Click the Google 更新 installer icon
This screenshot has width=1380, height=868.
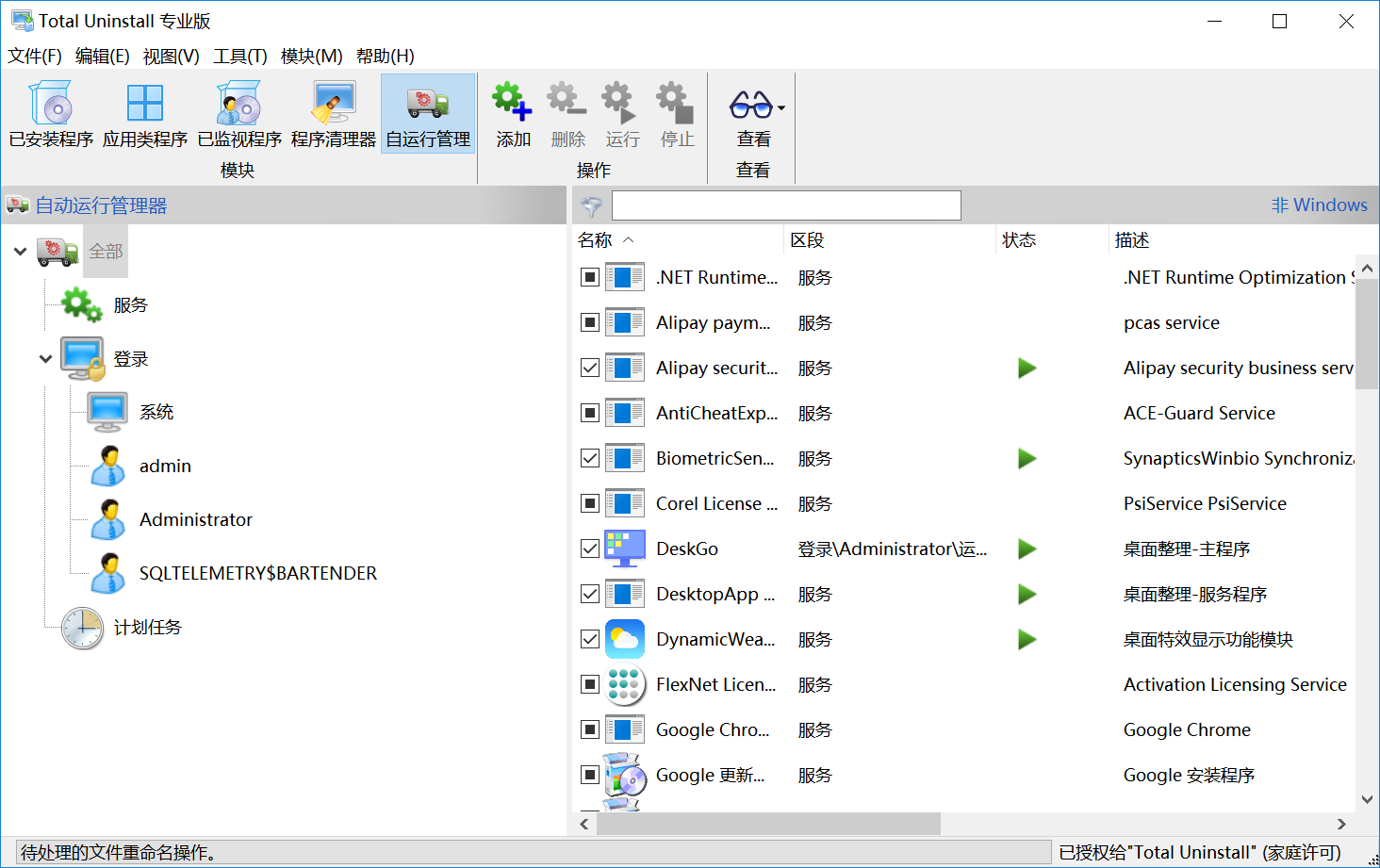pyautogui.click(x=624, y=775)
